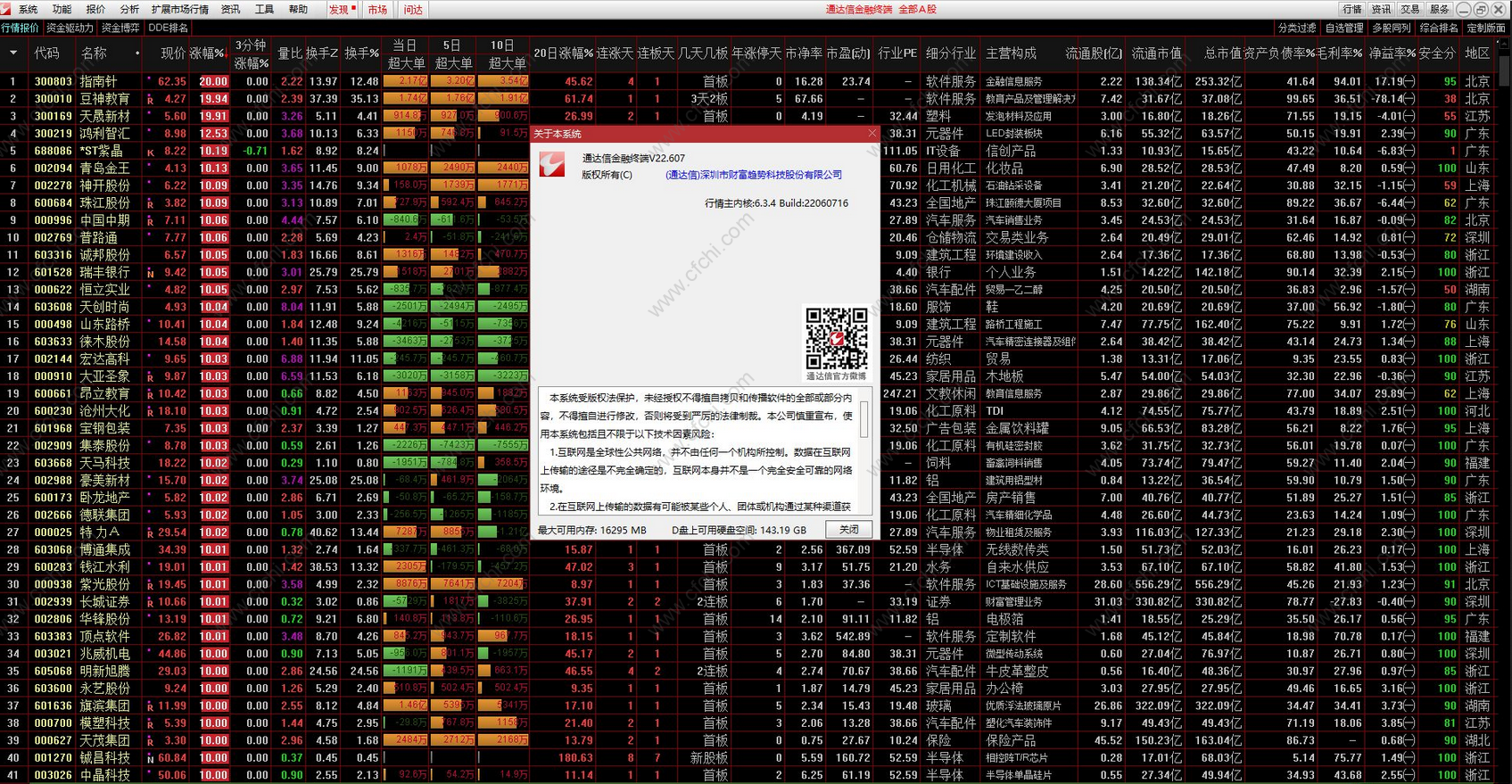Open the 深圳市财富趋势科技股份有限公司 link
1512x784 pixels.
tap(754, 175)
